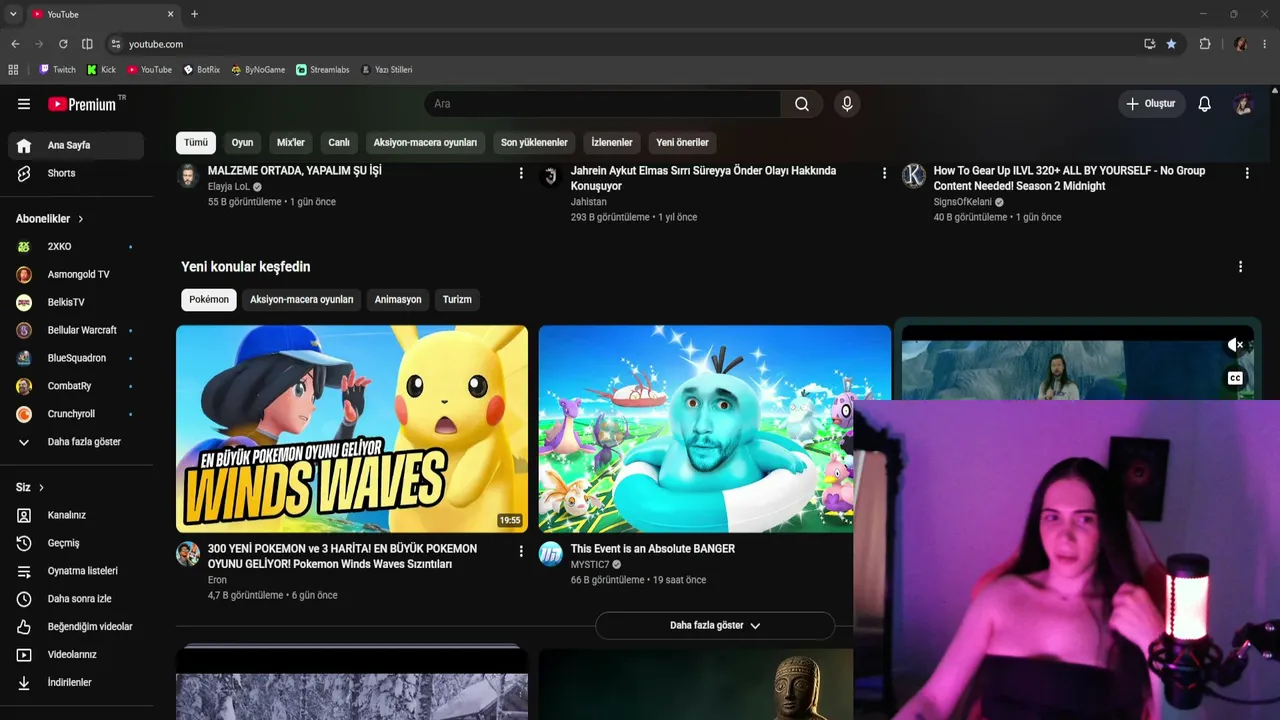The height and width of the screenshot is (720, 1280).
Task: Select the Tümü filter chip
Action: (x=196, y=143)
